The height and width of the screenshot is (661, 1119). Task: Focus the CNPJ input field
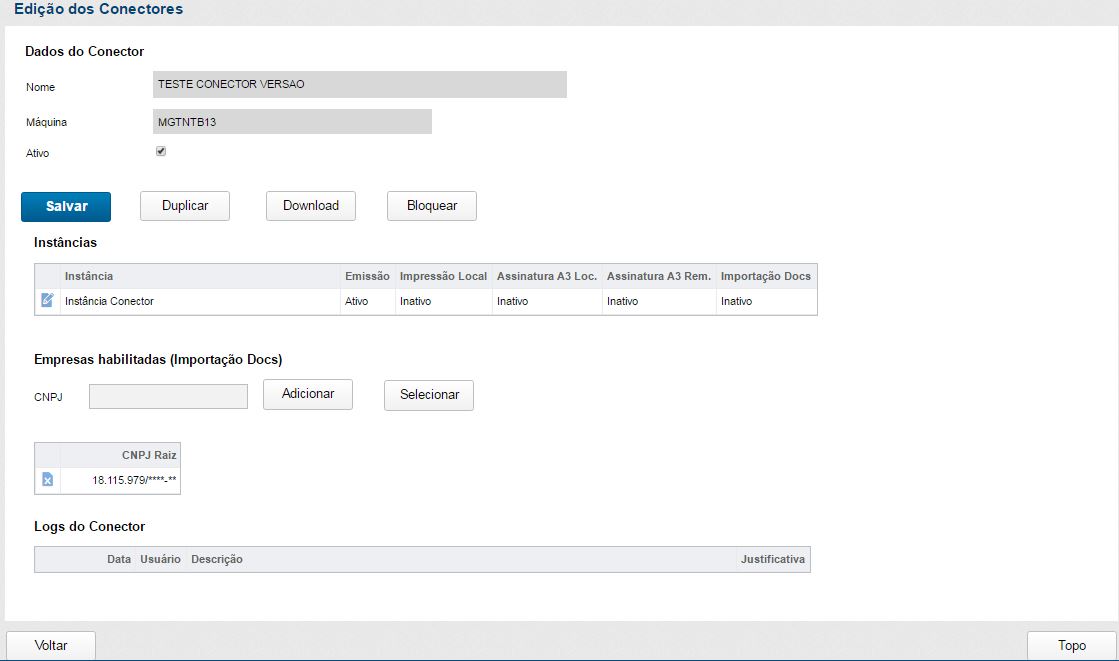point(168,397)
